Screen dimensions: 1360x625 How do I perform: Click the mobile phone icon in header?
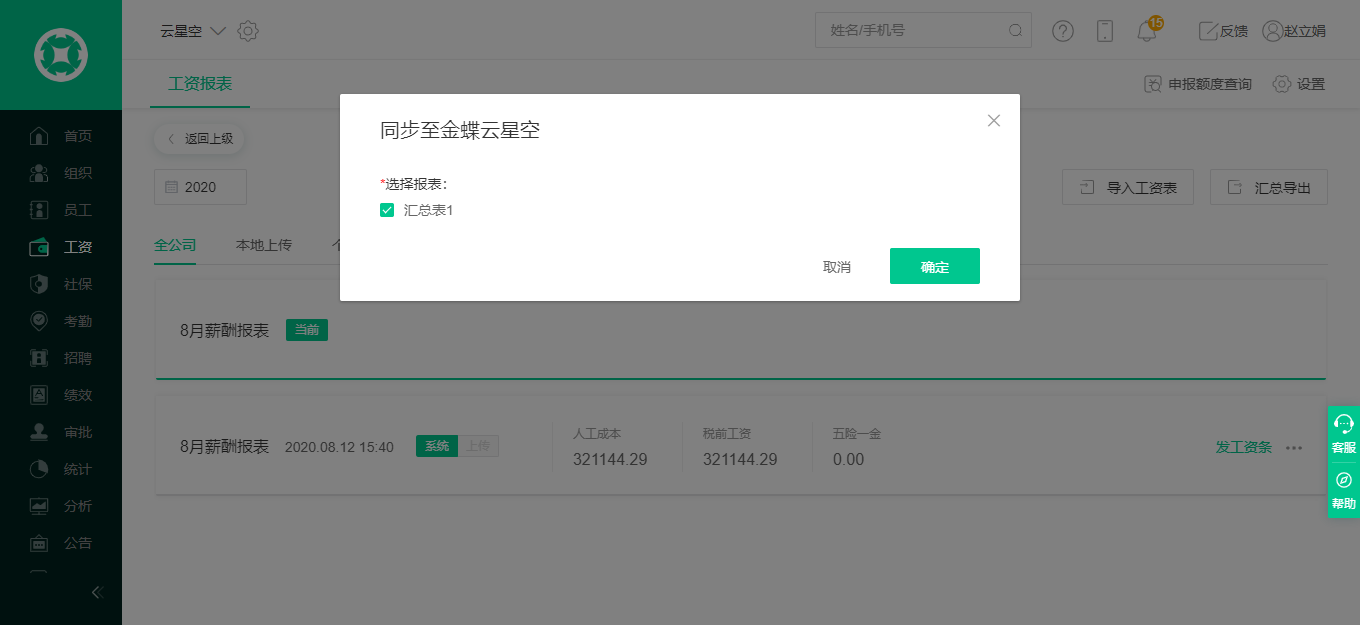[x=1105, y=31]
